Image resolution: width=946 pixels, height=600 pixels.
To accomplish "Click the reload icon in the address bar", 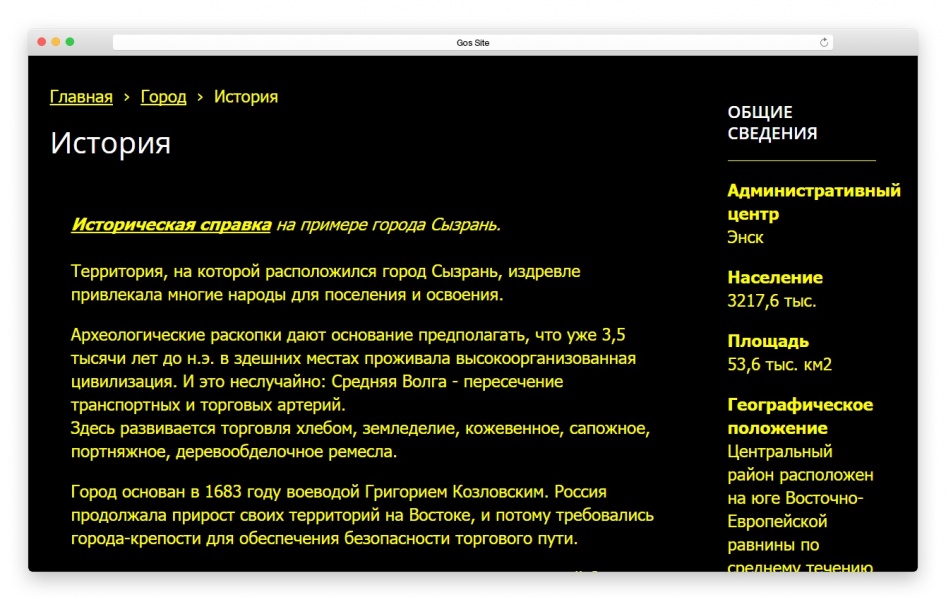I will click(824, 42).
